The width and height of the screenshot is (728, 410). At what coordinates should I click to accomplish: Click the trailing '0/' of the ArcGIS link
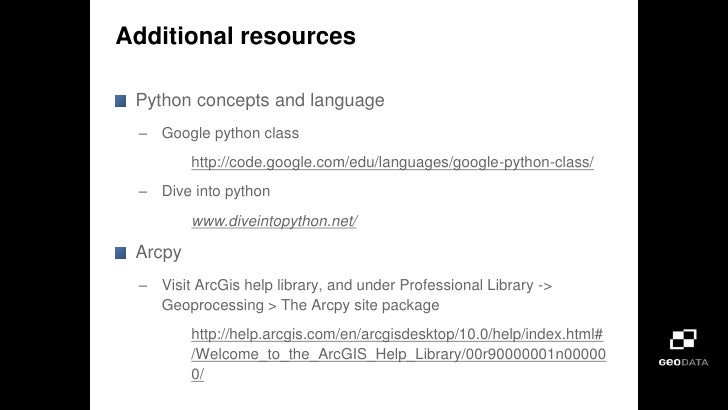click(x=197, y=374)
